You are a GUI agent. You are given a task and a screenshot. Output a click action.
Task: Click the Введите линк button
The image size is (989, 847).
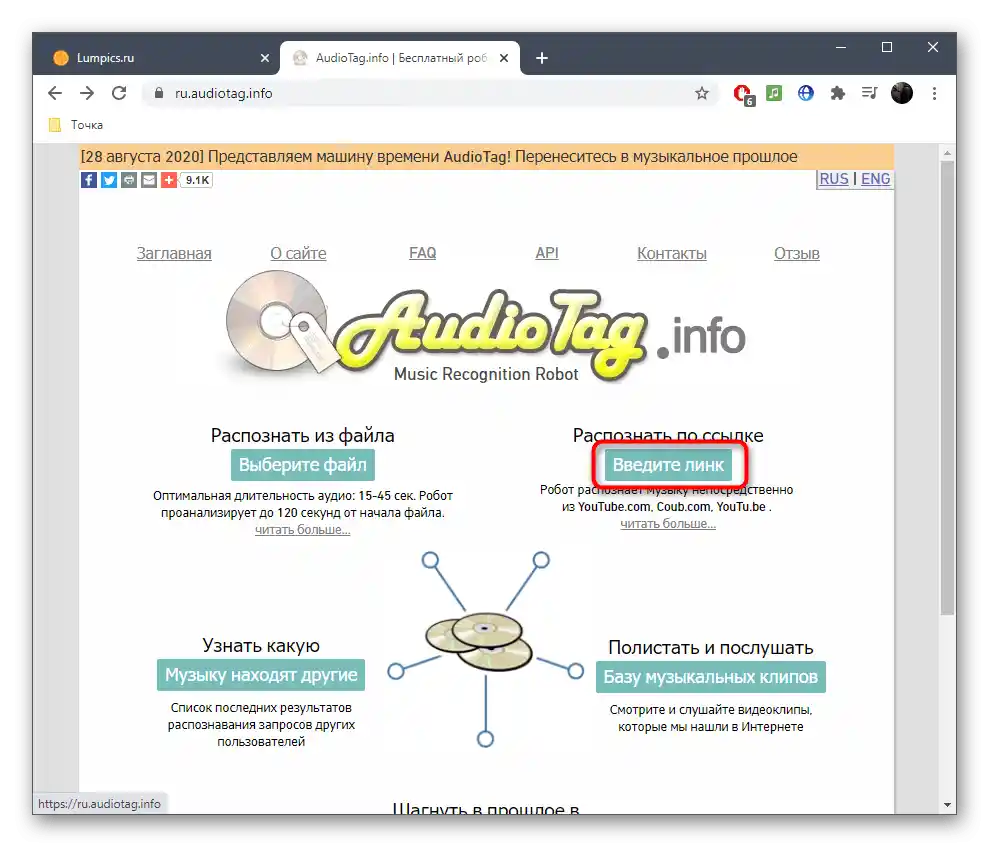point(669,465)
